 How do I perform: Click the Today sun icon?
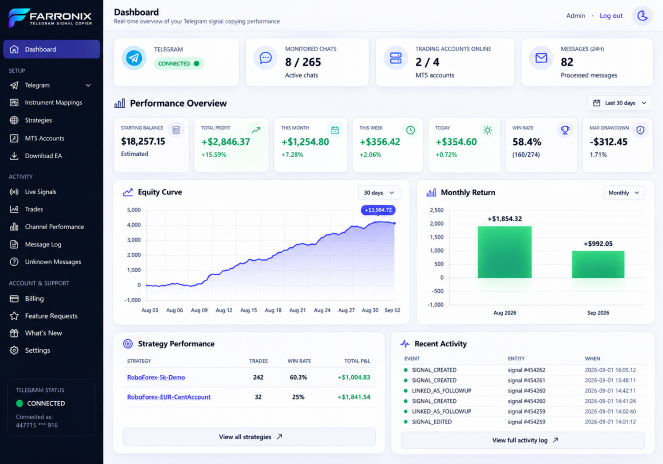pyautogui.click(x=488, y=130)
